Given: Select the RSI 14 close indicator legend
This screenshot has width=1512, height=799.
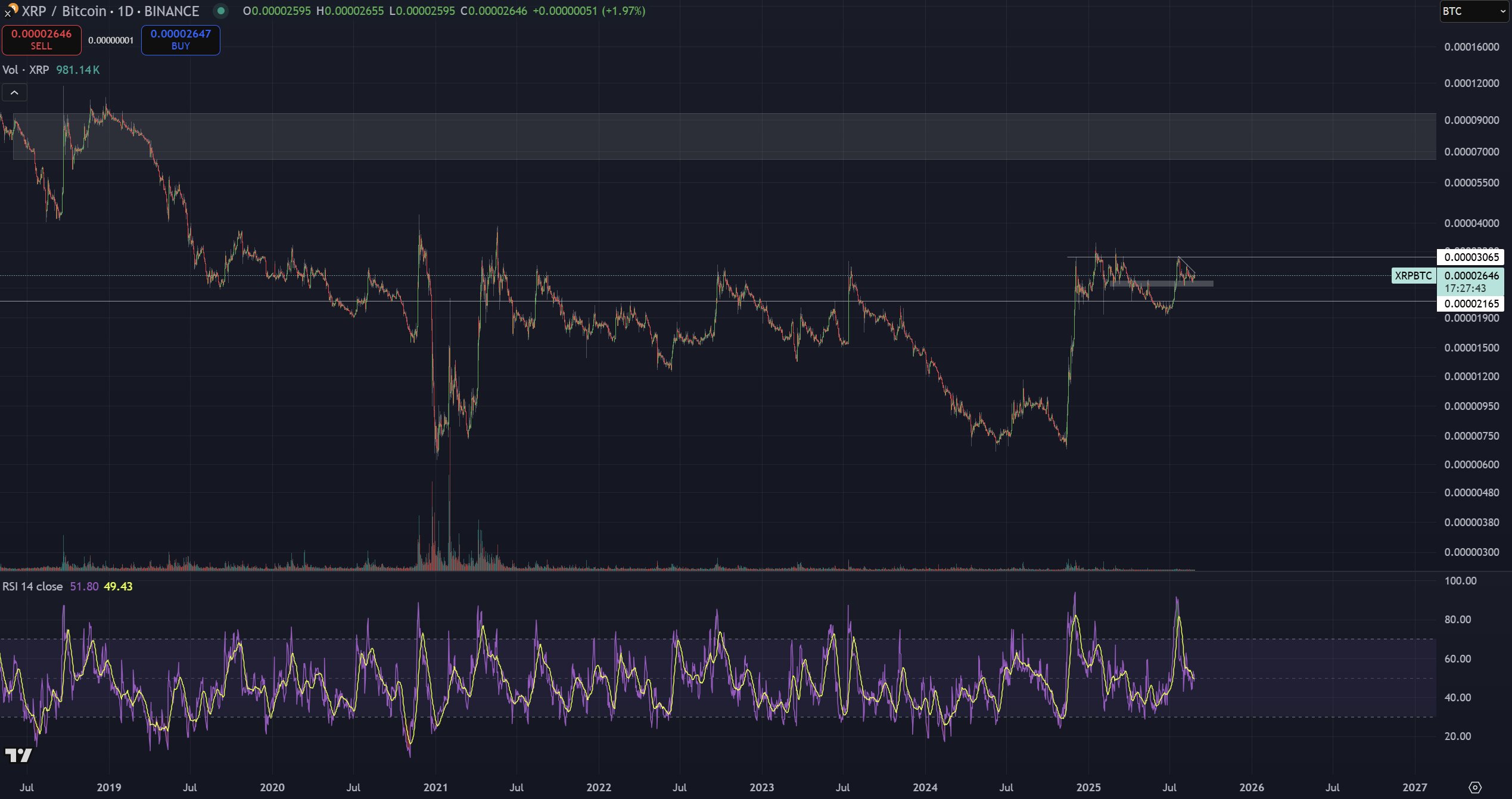Looking at the screenshot, I should point(33,586).
